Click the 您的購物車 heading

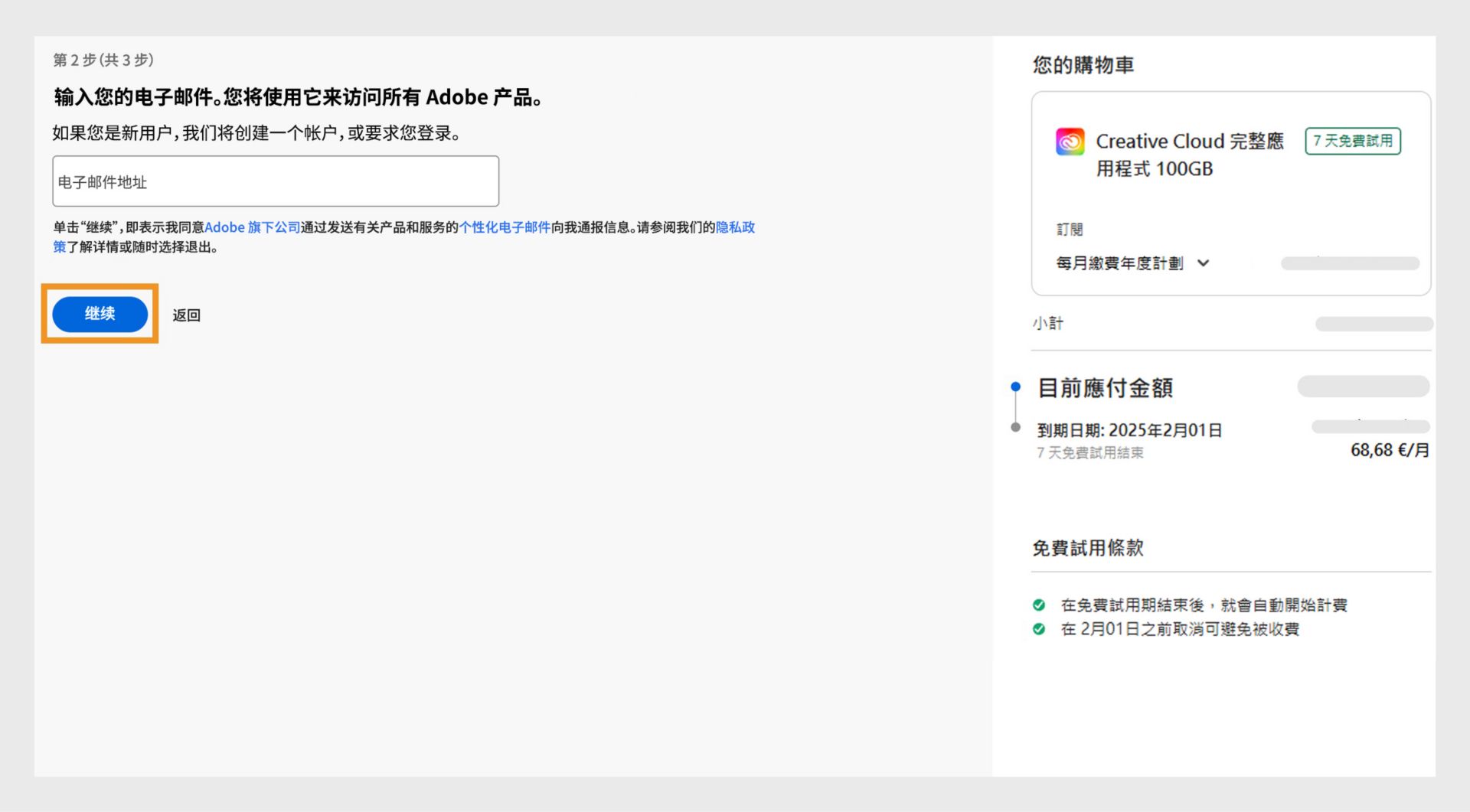pyautogui.click(x=1083, y=65)
